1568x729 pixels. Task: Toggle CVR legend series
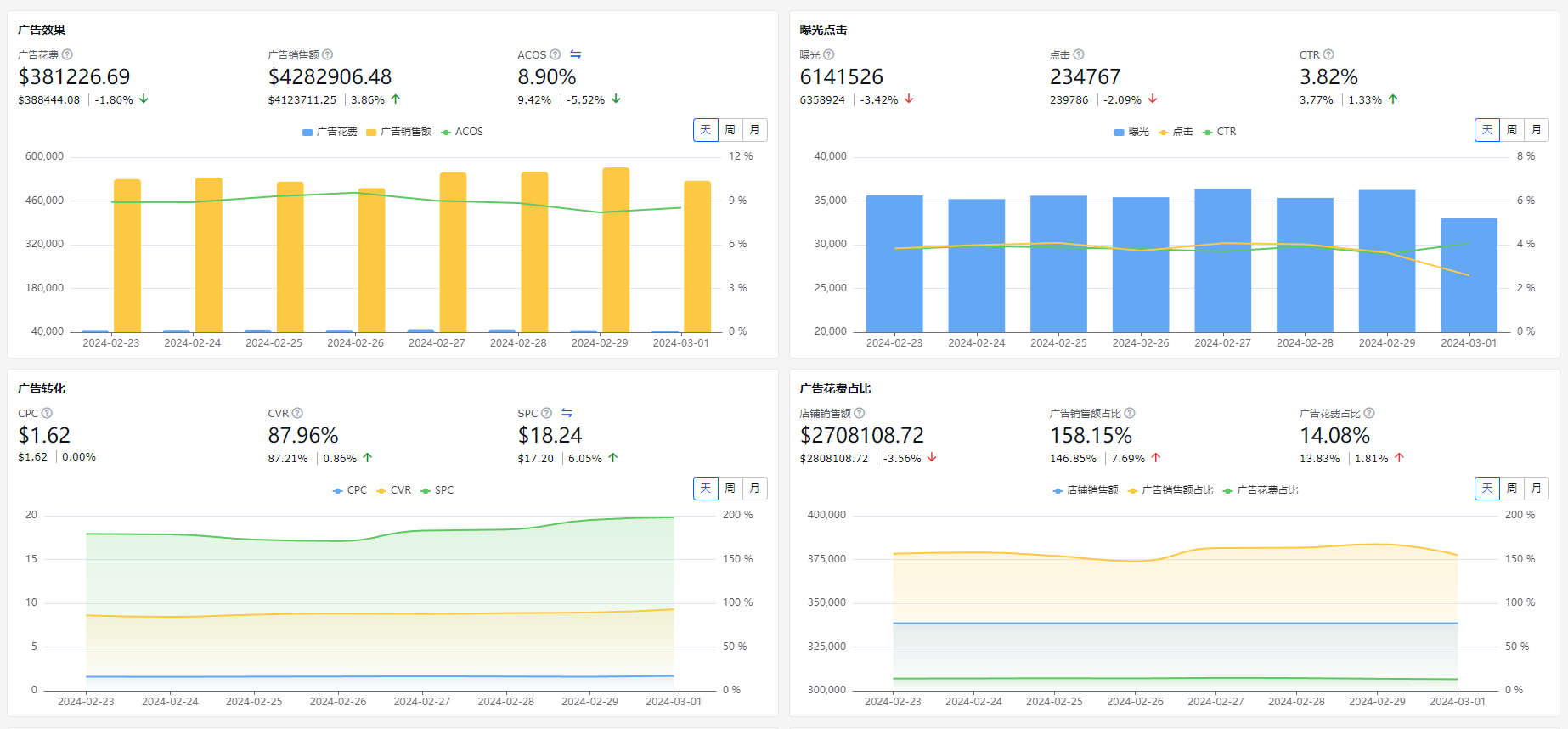tap(393, 490)
